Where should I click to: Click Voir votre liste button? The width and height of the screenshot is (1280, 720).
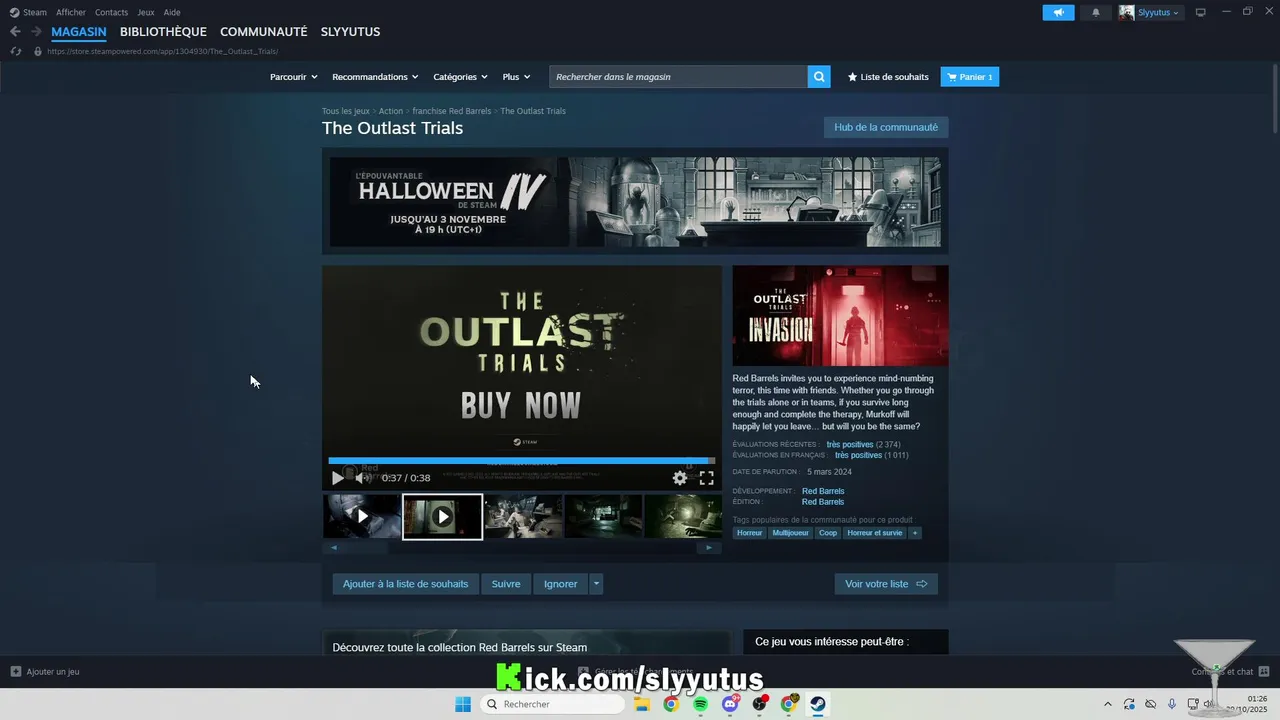point(886,584)
